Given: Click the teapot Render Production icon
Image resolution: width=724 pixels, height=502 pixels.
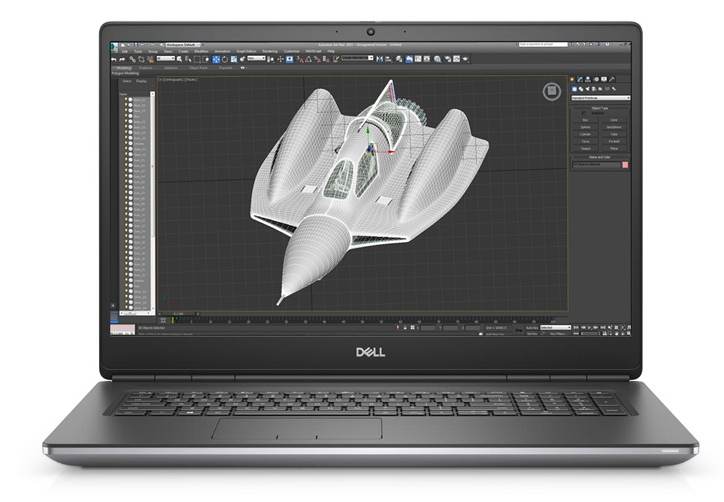Looking at the screenshot, I should (465, 59).
